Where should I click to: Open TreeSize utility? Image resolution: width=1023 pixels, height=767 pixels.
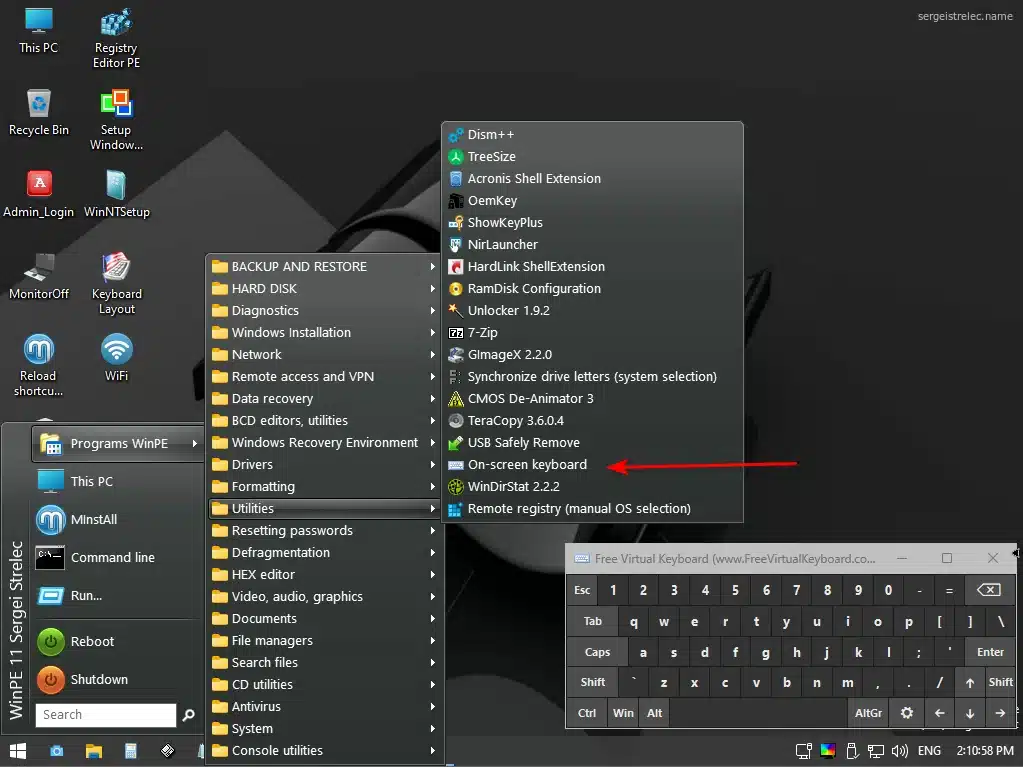[592, 157]
